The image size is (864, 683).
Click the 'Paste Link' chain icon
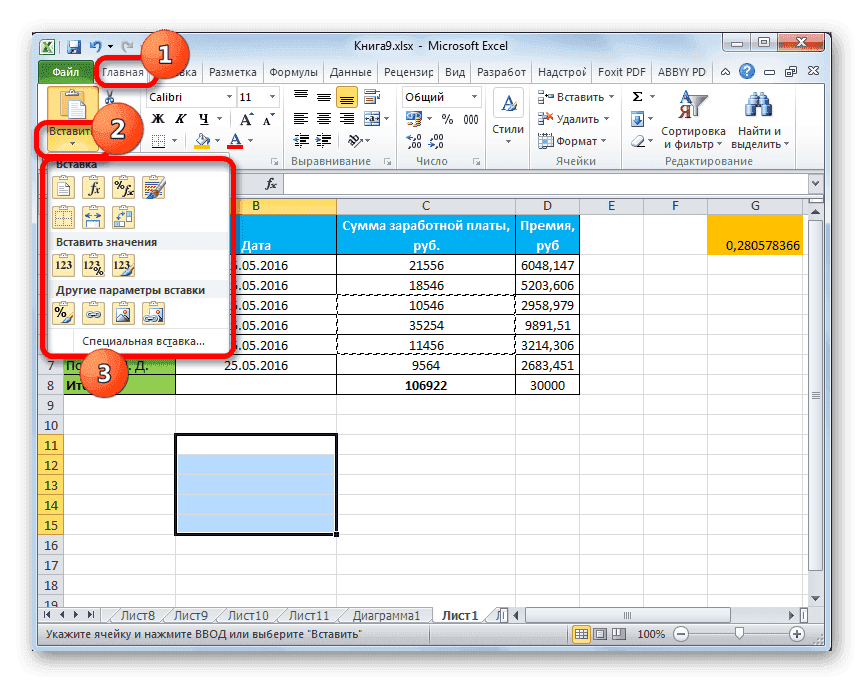coord(94,312)
